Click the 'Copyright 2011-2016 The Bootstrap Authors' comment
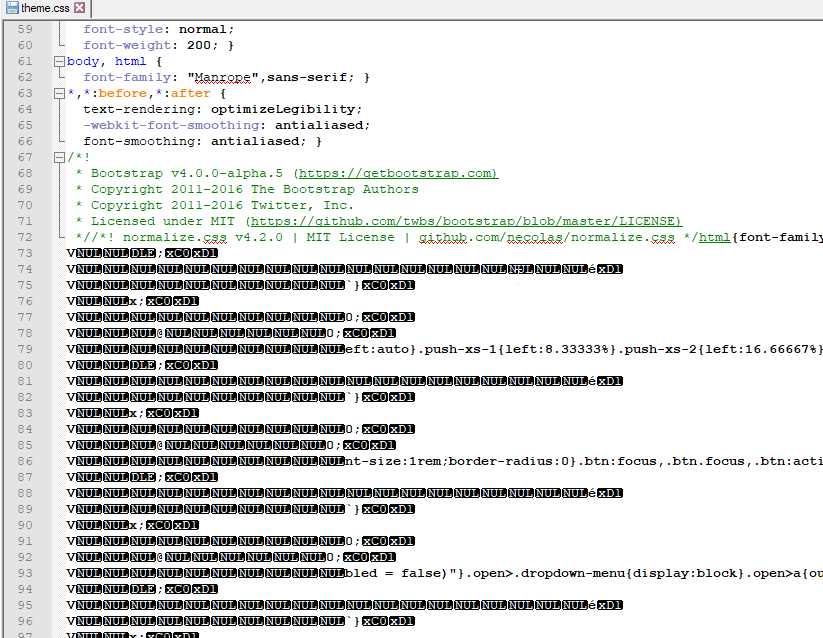823x638 pixels. 255,189
